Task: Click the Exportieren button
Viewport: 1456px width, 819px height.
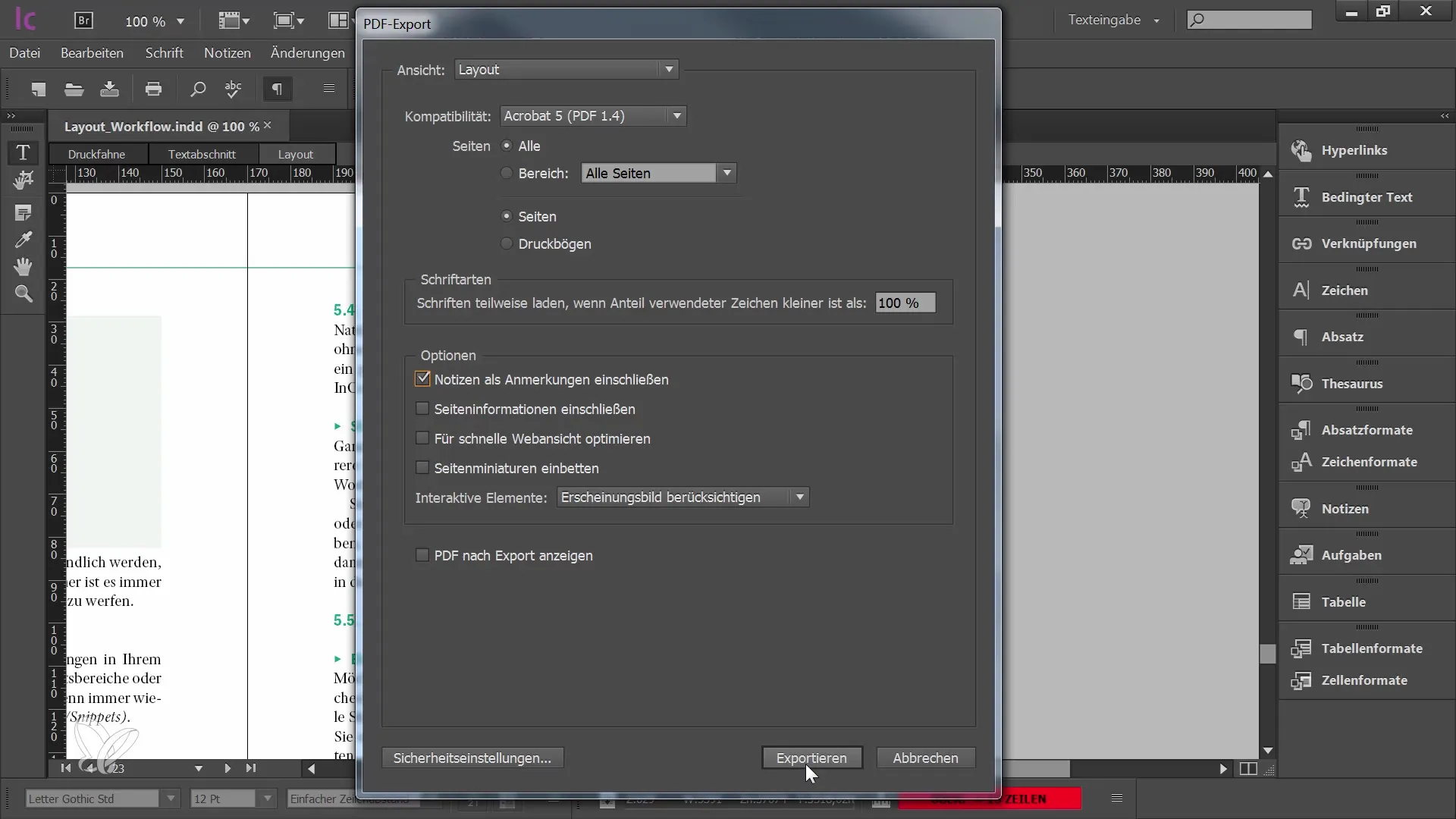Action: click(x=811, y=758)
